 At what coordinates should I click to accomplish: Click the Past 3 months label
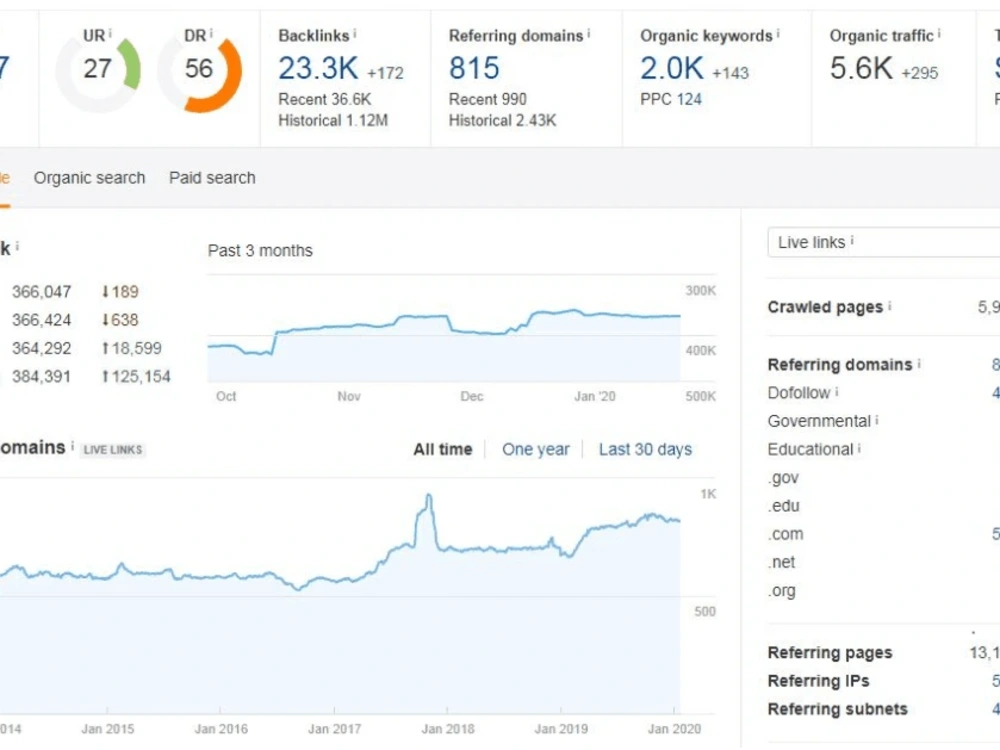[x=260, y=251]
